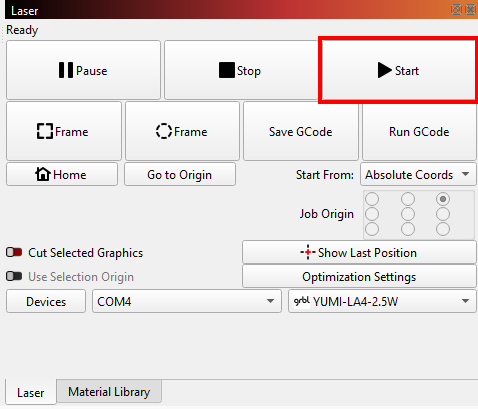Float the Laser panel window
This screenshot has width=478, height=409.
(x=456, y=10)
